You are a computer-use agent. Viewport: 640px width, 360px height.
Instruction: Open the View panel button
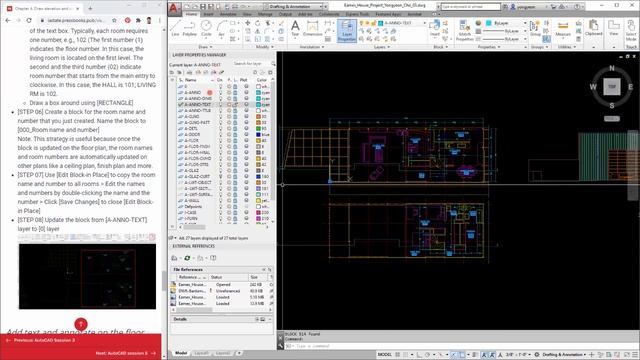(613, 28)
